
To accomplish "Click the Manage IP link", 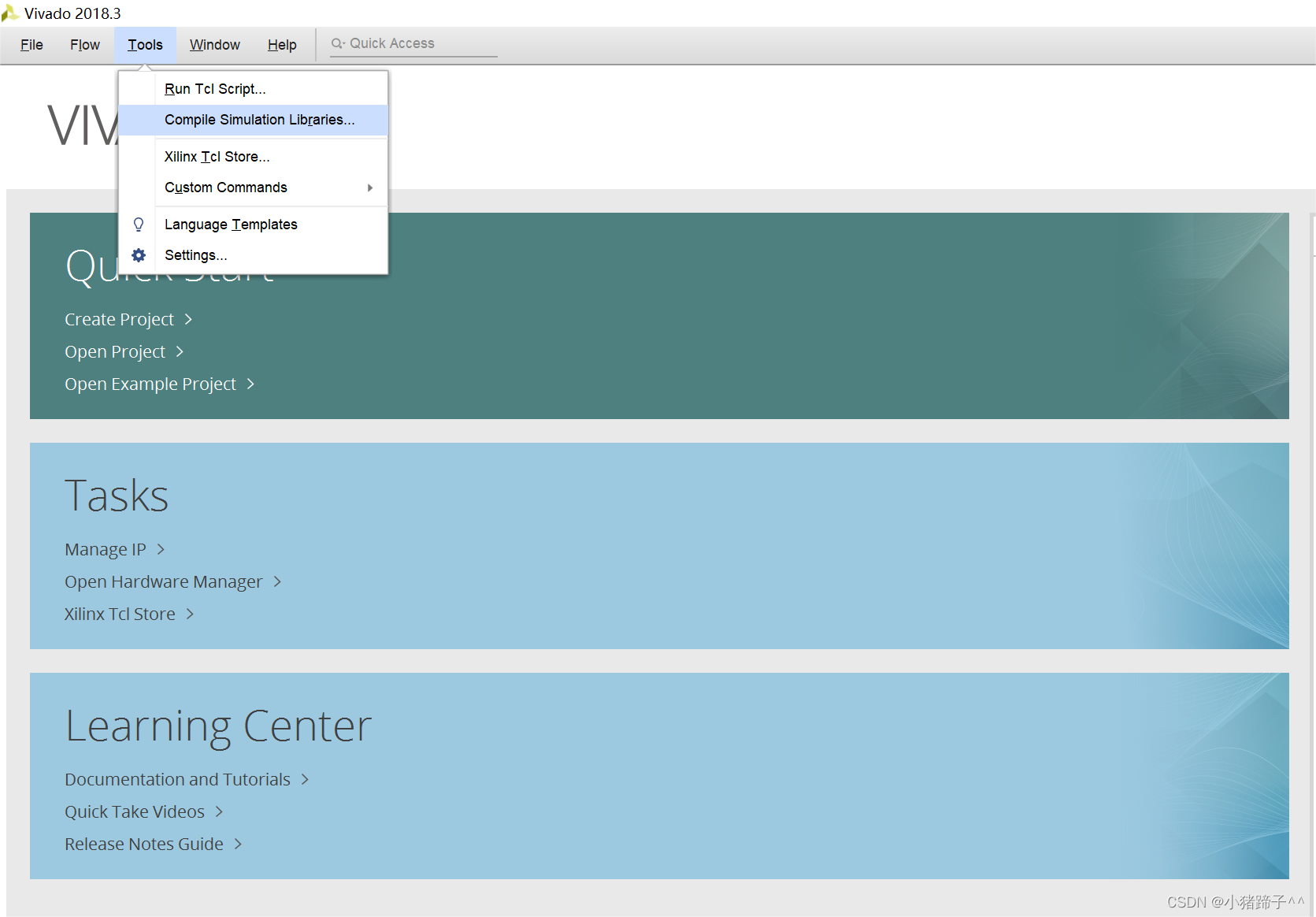I will pos(106,549).
